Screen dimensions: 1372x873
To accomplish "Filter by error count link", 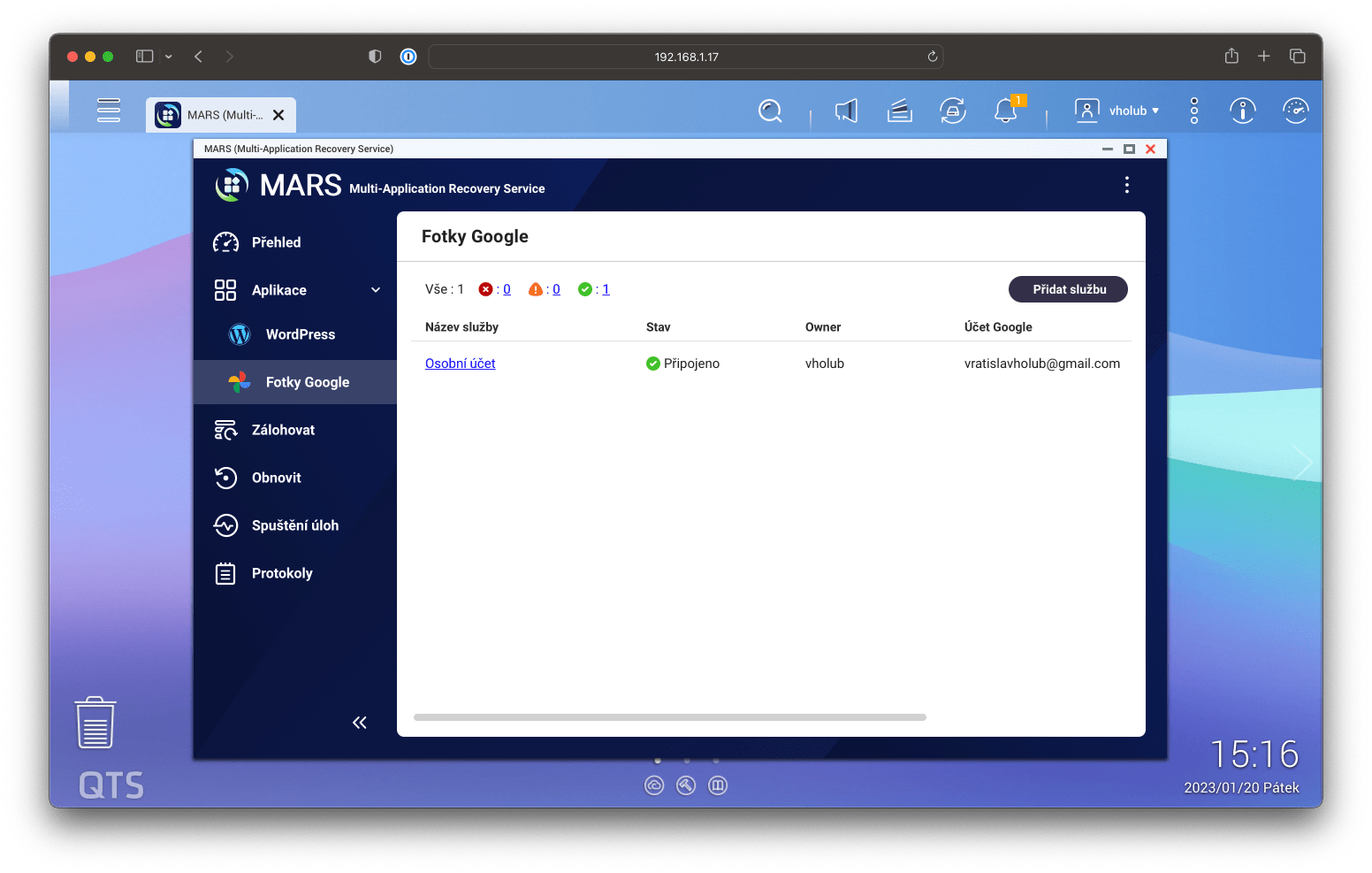I will (507, 289).
